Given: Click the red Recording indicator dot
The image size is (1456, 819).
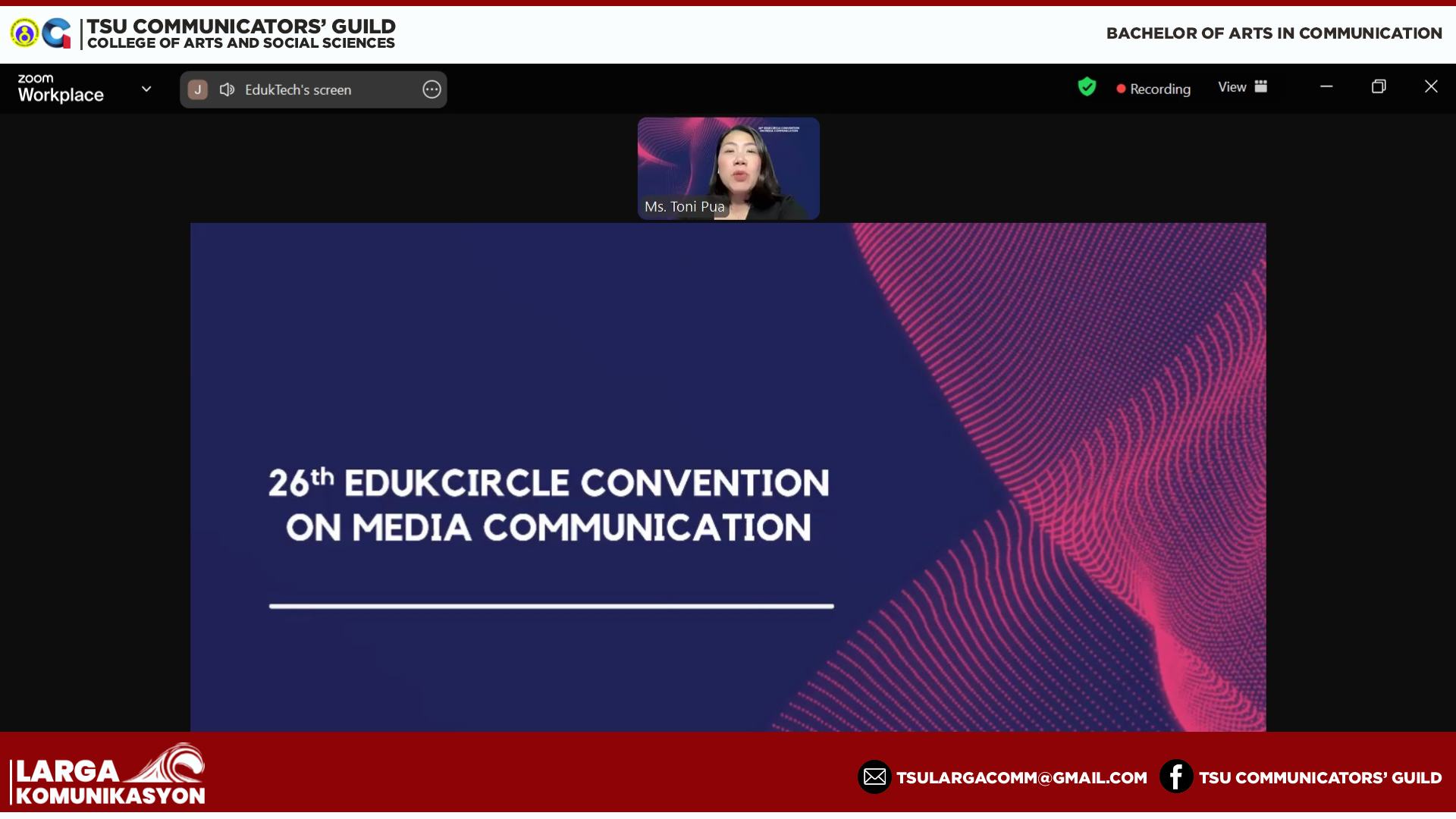Looking at the screenshot, I should click(1121, 89).
